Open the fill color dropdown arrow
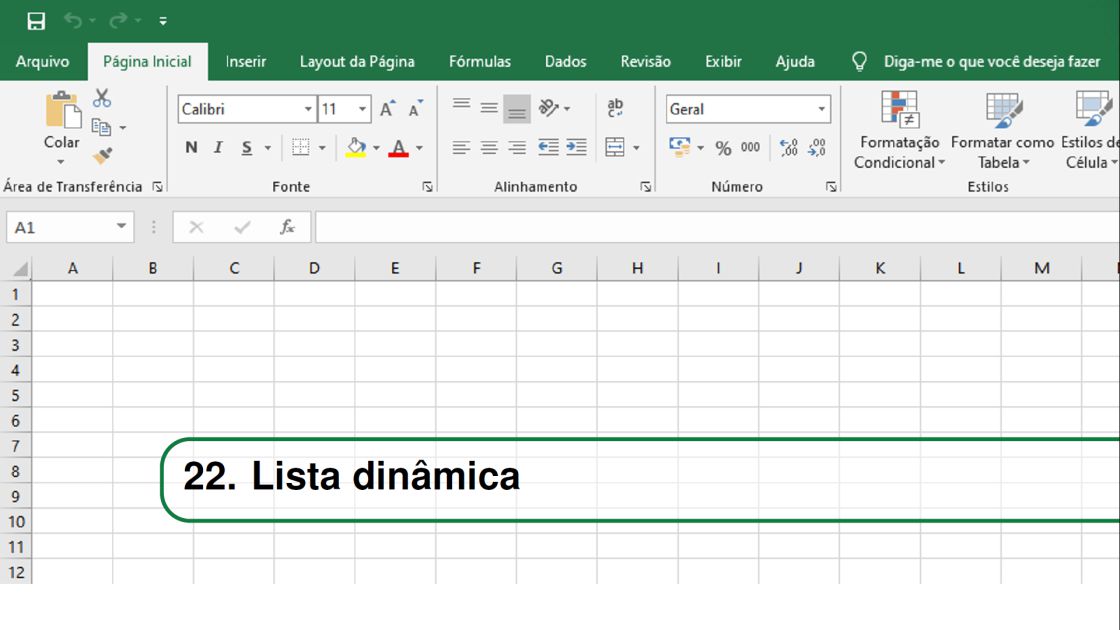The width and height of the screenshot is (1120, 630). coord(376,148)
